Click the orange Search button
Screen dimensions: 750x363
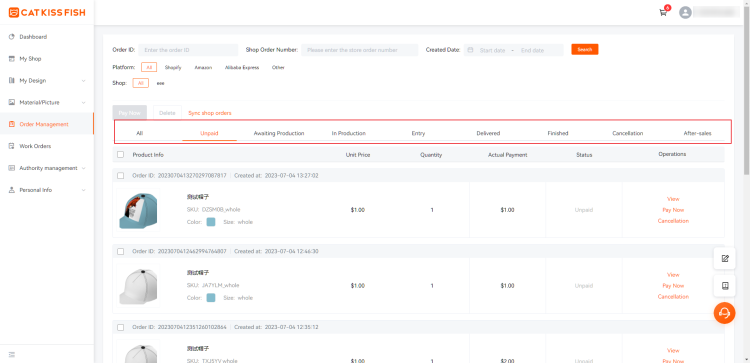pos(585,49)
